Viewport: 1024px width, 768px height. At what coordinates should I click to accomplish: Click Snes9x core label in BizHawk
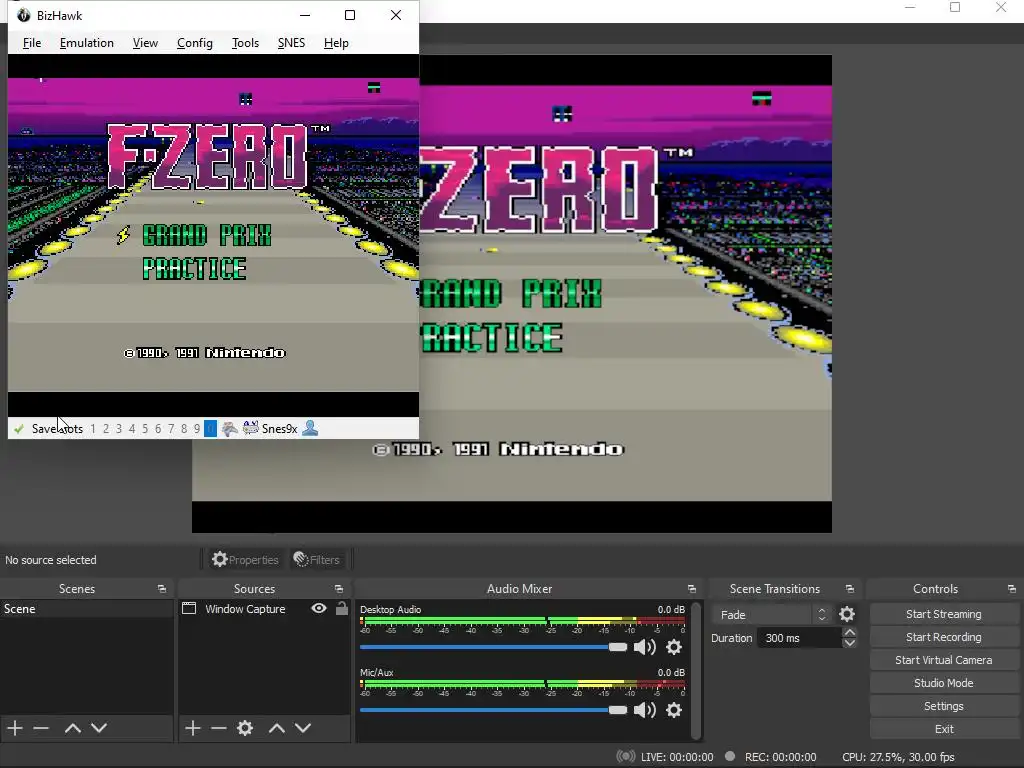[x=280, y=428]
